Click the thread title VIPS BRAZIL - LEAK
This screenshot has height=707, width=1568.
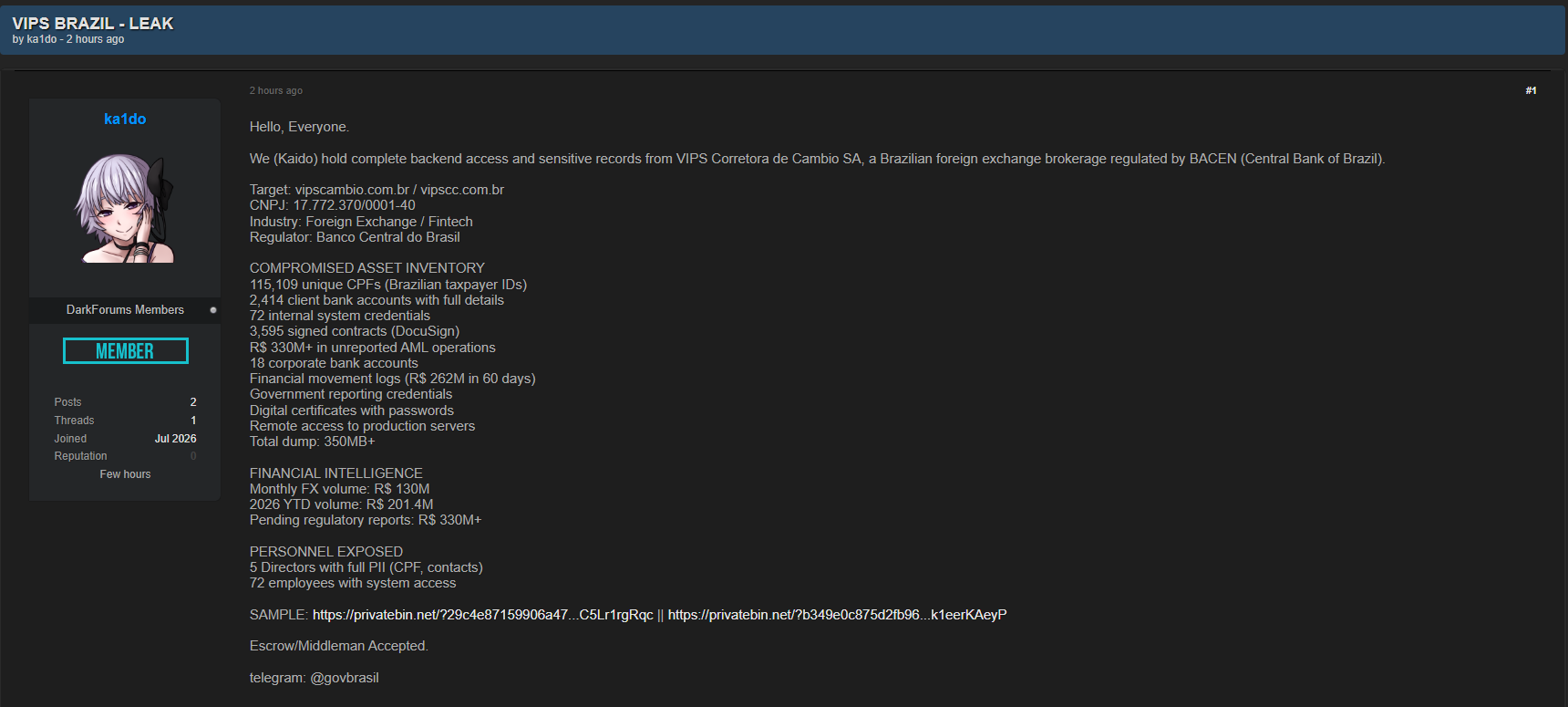pyautogui.click(x=93, y=23)
